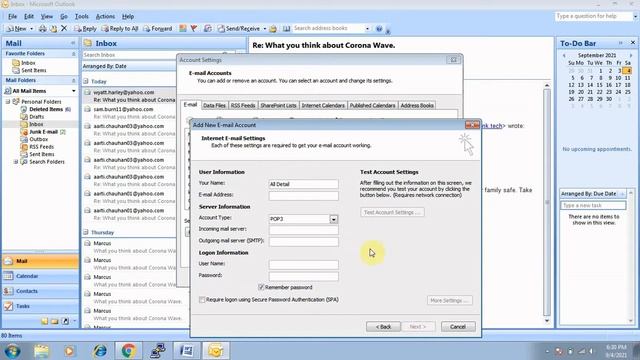Click the User Name input field
This screenshot has width=640, height=360.
pyautogui.click(x=303, y=264)
